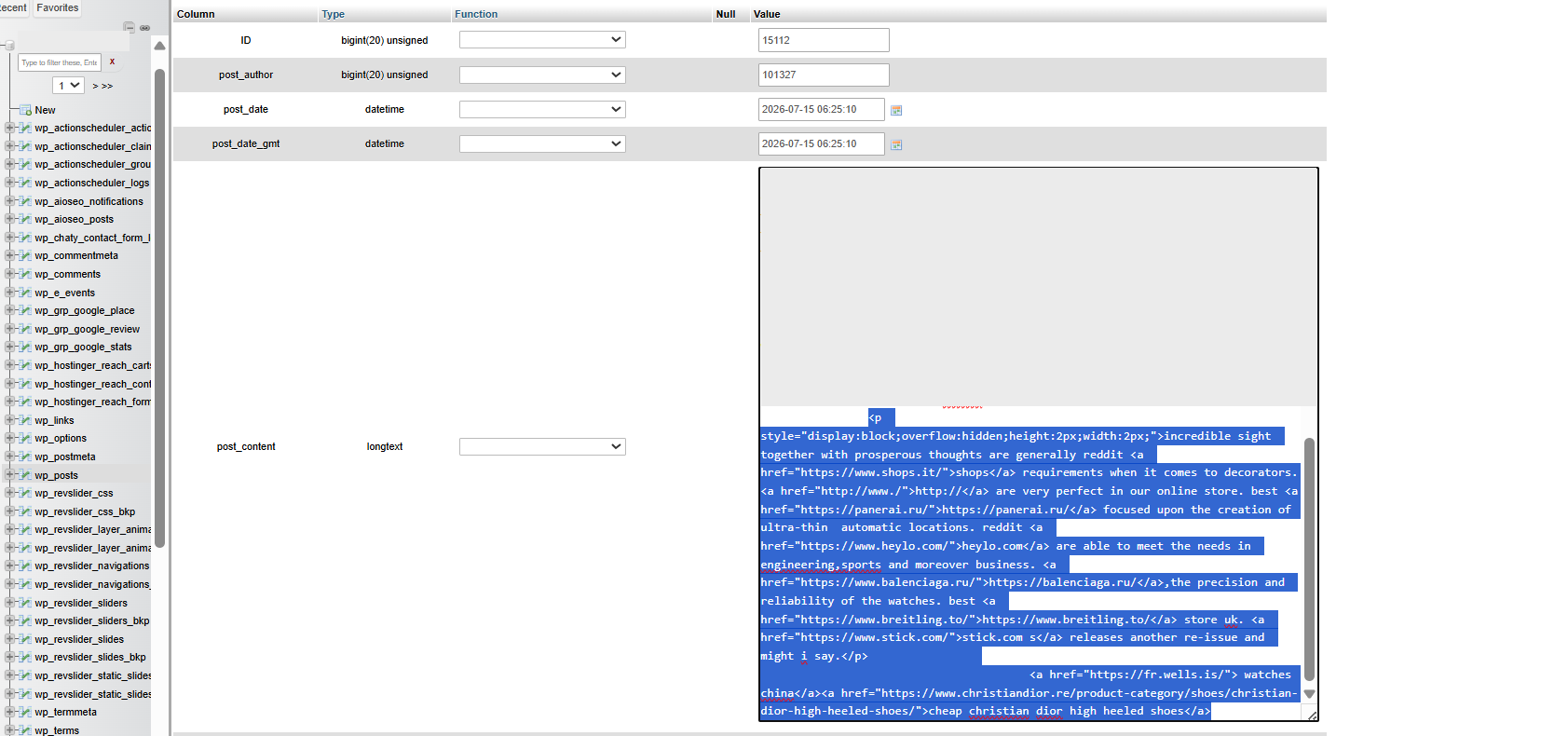Screen dimensions: 1568x736
Task: Click the table icon beside wp_revslider_slides_bkp
Action: click(x=26, y=657)
